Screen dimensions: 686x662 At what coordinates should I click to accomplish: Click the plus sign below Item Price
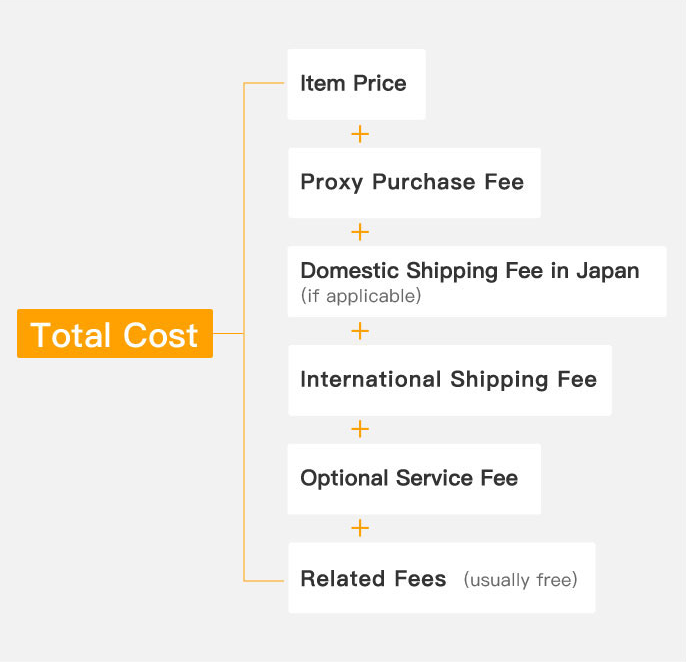(360, 134)
